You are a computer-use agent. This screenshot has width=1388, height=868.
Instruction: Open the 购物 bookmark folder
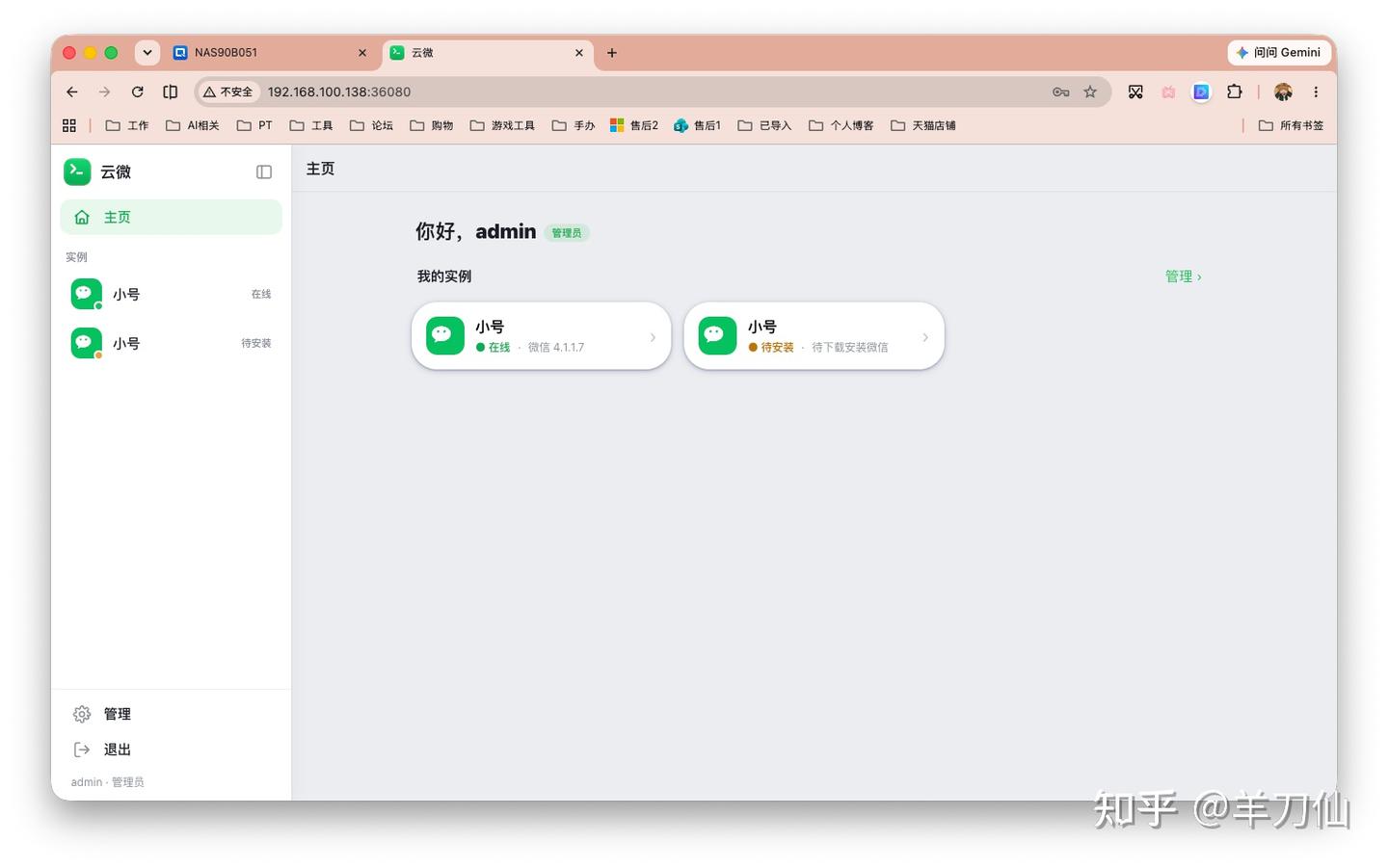[432, 125]
